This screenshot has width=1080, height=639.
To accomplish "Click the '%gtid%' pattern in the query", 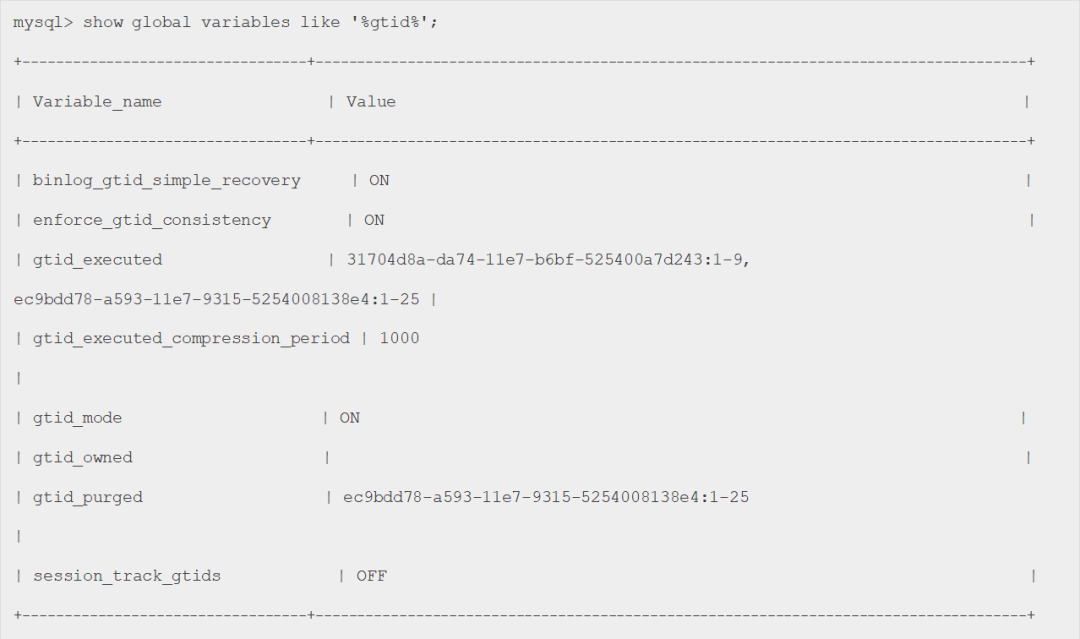I will click(x=395, y=22).
